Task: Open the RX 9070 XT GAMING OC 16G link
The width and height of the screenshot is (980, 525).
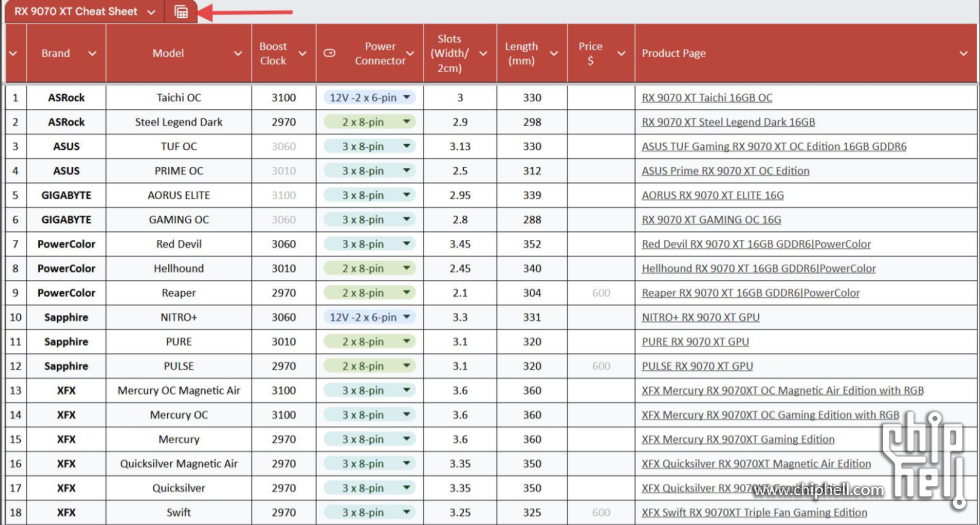Action: 711,219
